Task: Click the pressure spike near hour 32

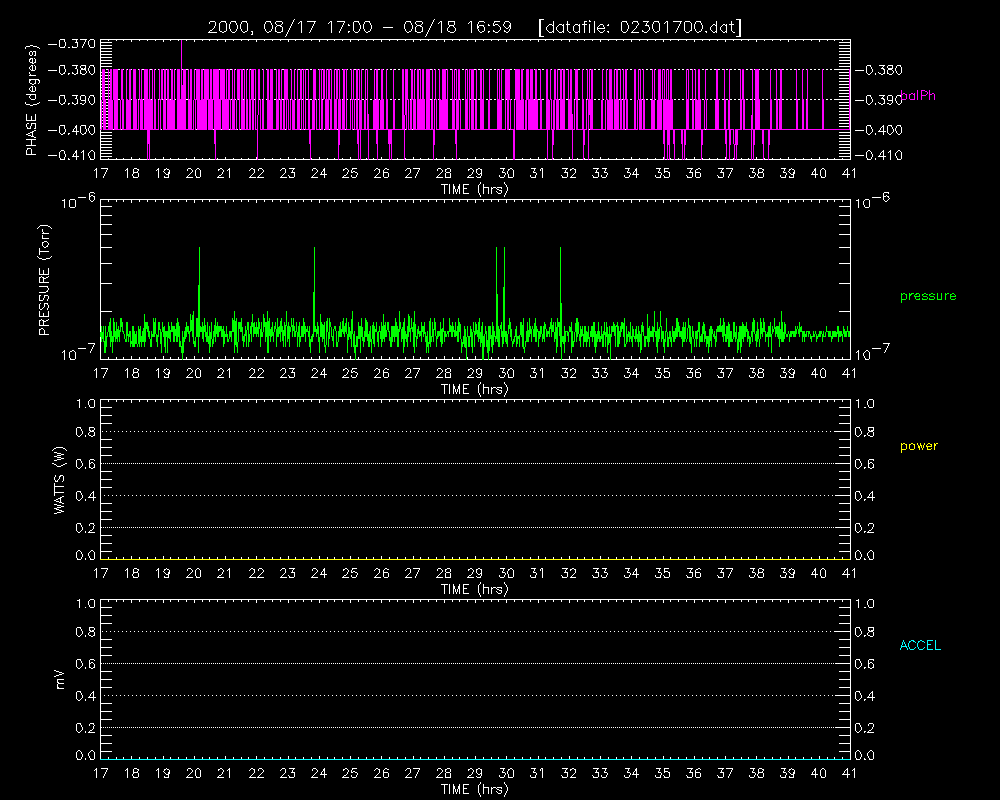Action: point(560,281)
